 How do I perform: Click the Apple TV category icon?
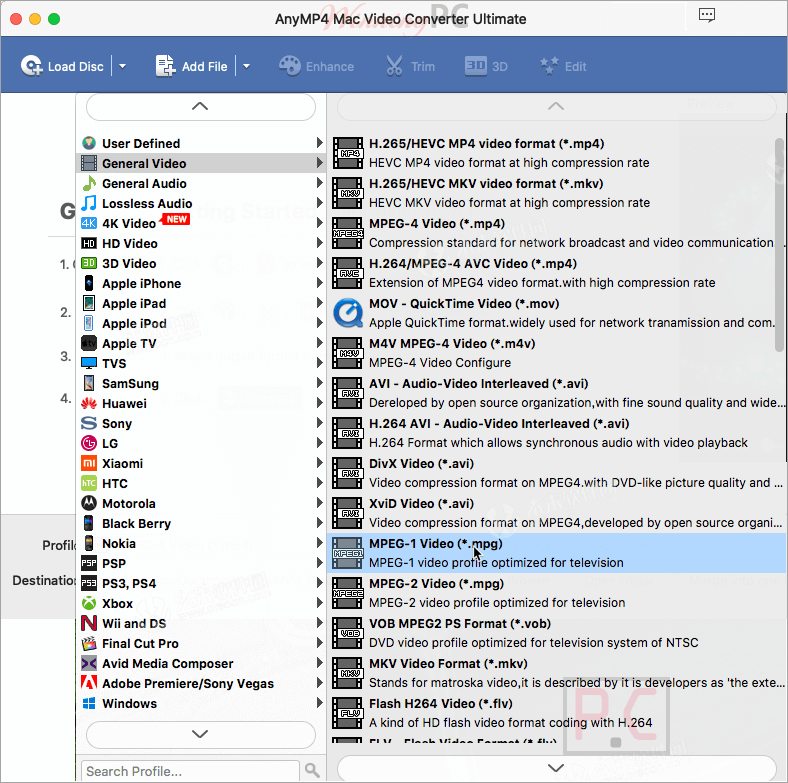coord(89,343)
